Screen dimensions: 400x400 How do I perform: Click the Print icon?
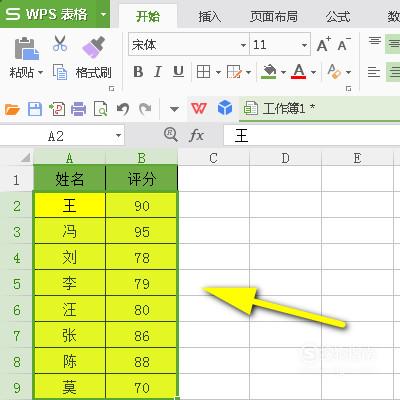79,109
